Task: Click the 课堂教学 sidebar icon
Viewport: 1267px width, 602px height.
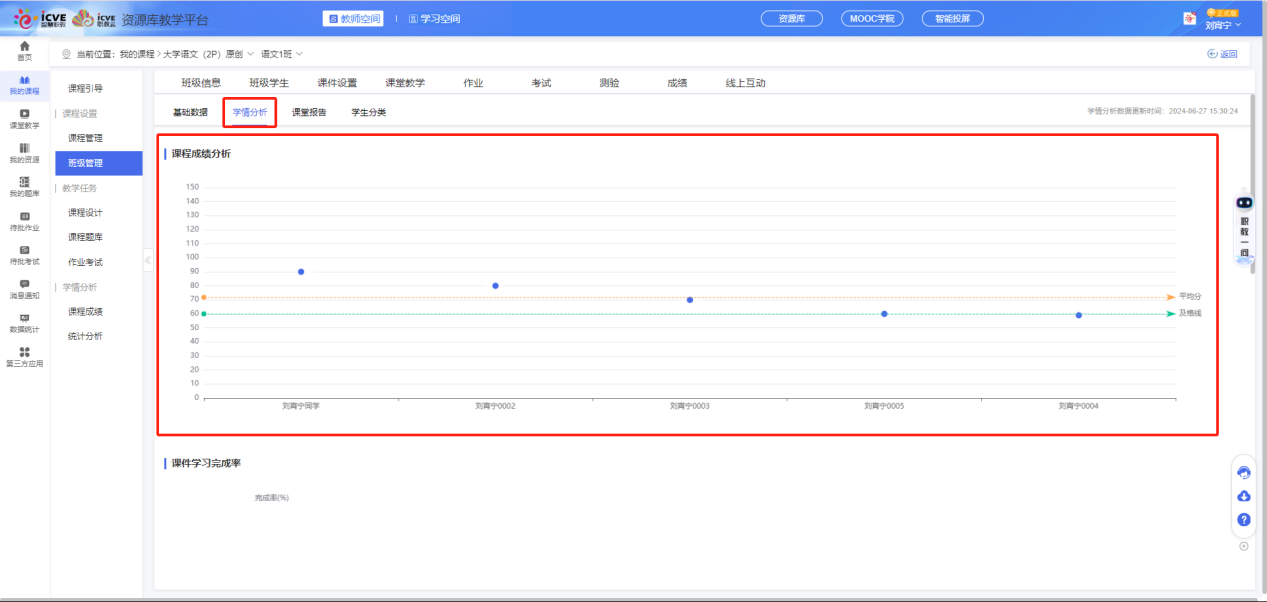Action: pos(24,118)
